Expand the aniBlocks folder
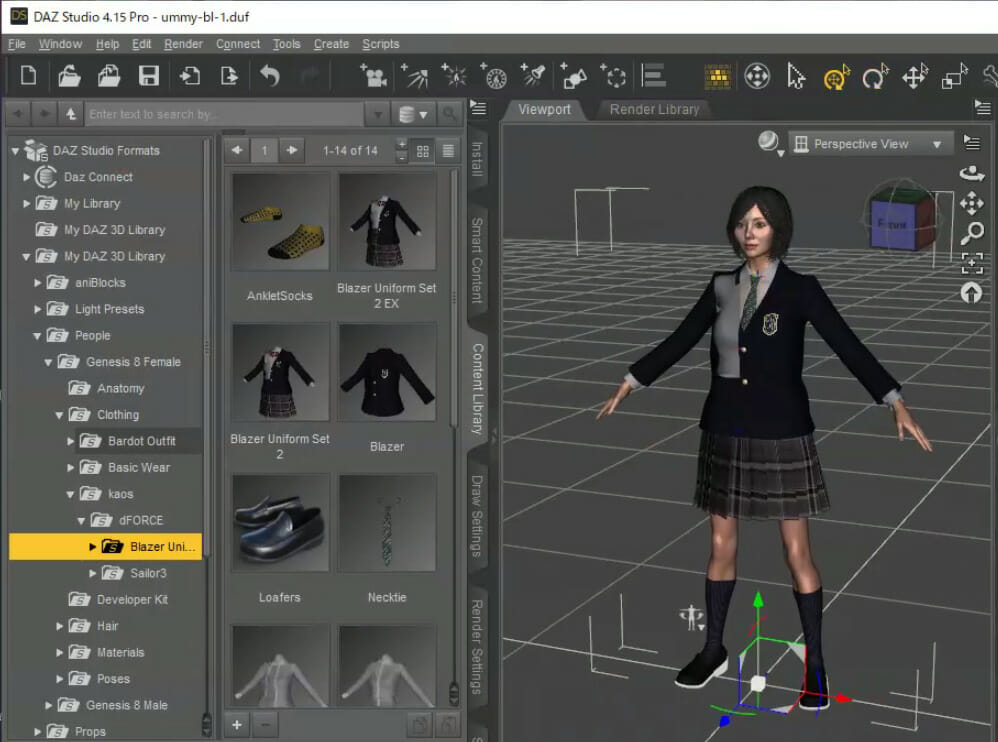This screenshot has height=742, width=998. 38,283
